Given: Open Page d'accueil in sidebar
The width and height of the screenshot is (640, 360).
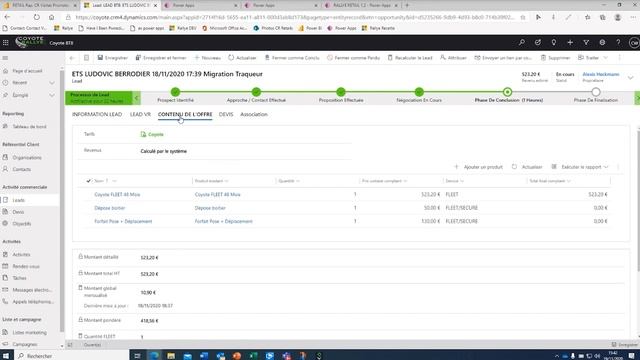Looking at the screenshot, I should click(x=27, y=71).
